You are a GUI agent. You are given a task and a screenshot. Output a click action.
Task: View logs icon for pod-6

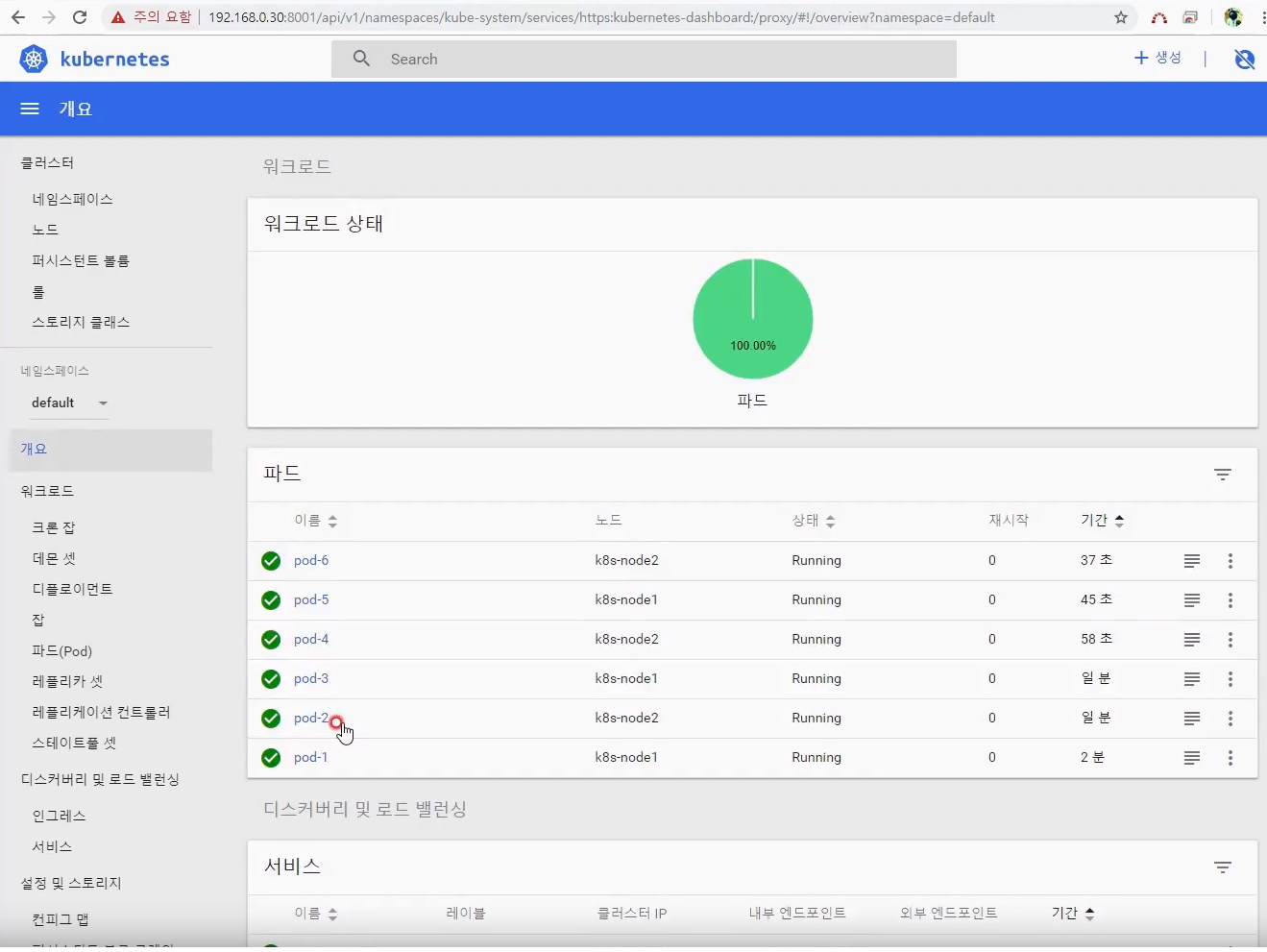point(1191,561)
